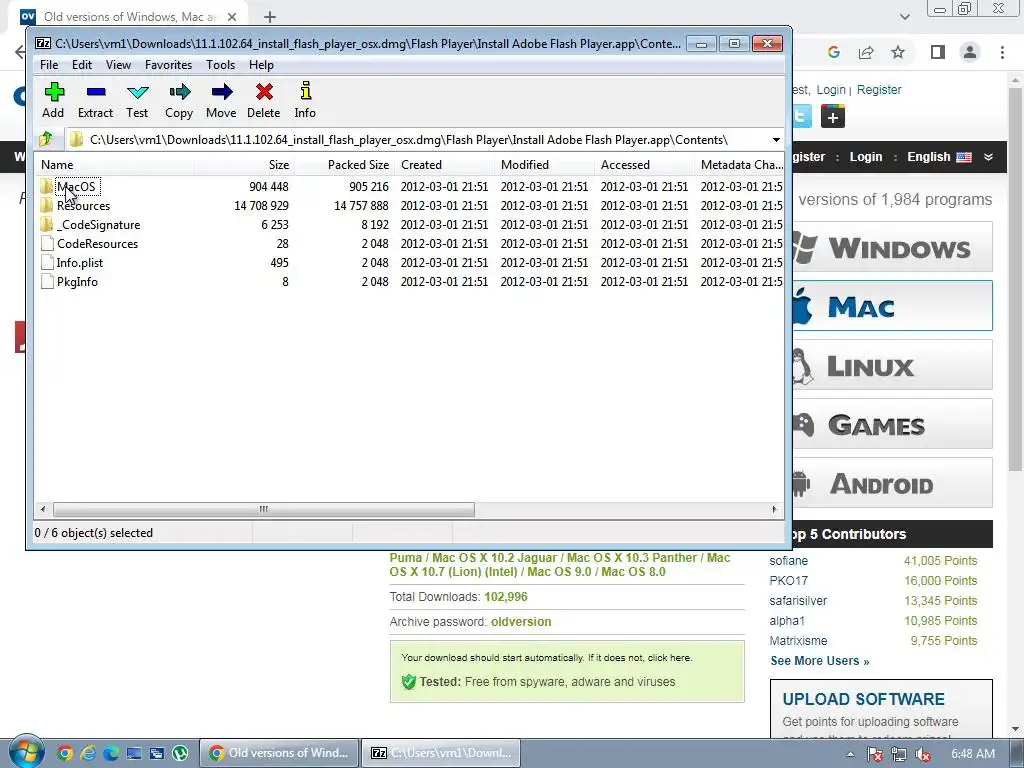Go up one folder level icon
The height and width of the screenshot is (768, 1024).
pos(46,139)
